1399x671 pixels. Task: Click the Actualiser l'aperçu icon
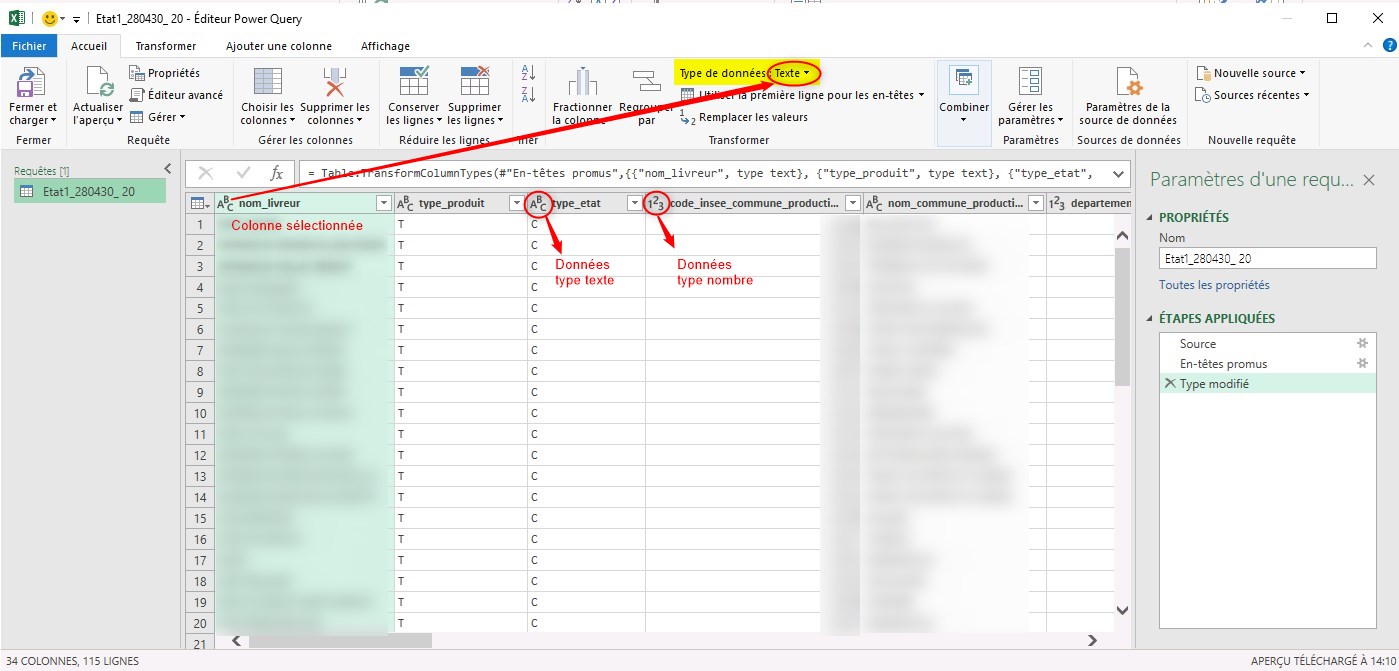[x=98, y=82]
